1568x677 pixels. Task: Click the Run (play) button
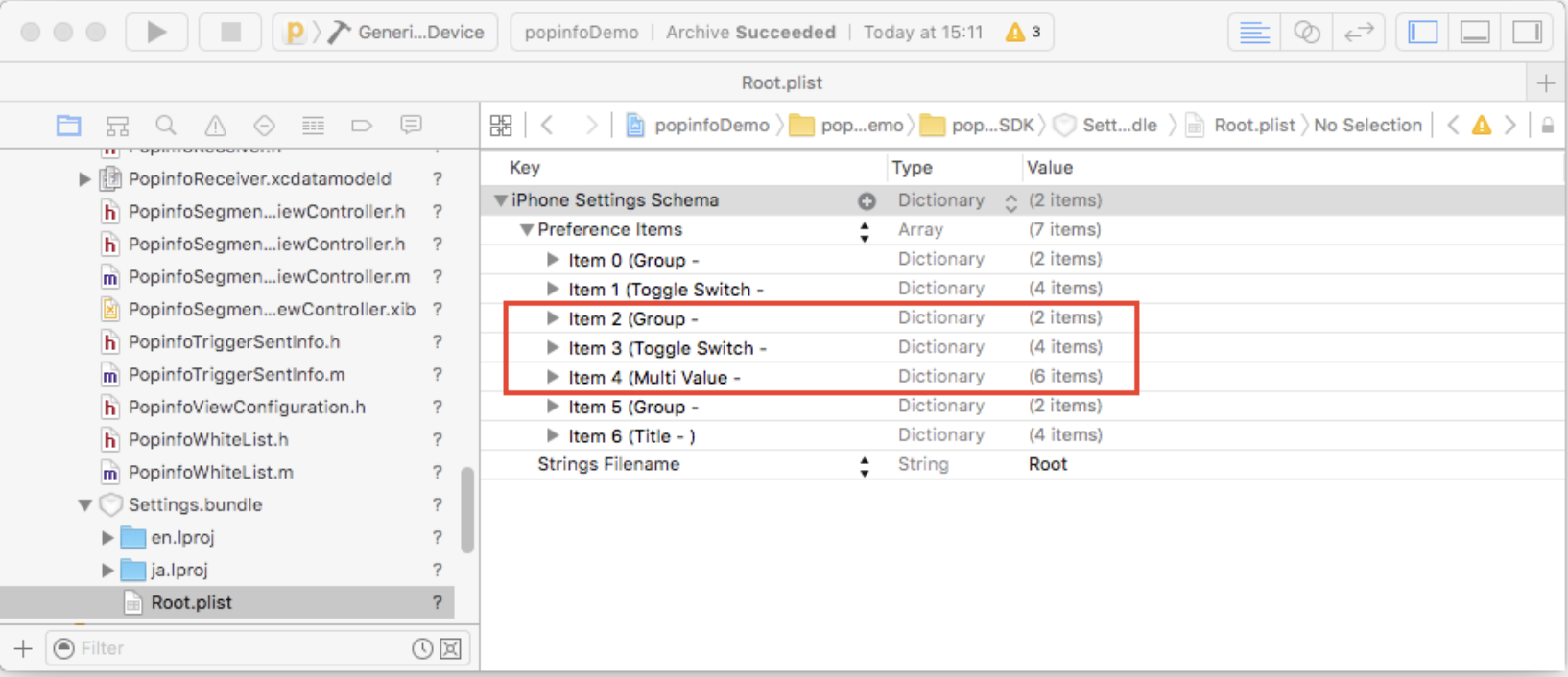coord(156,32)
